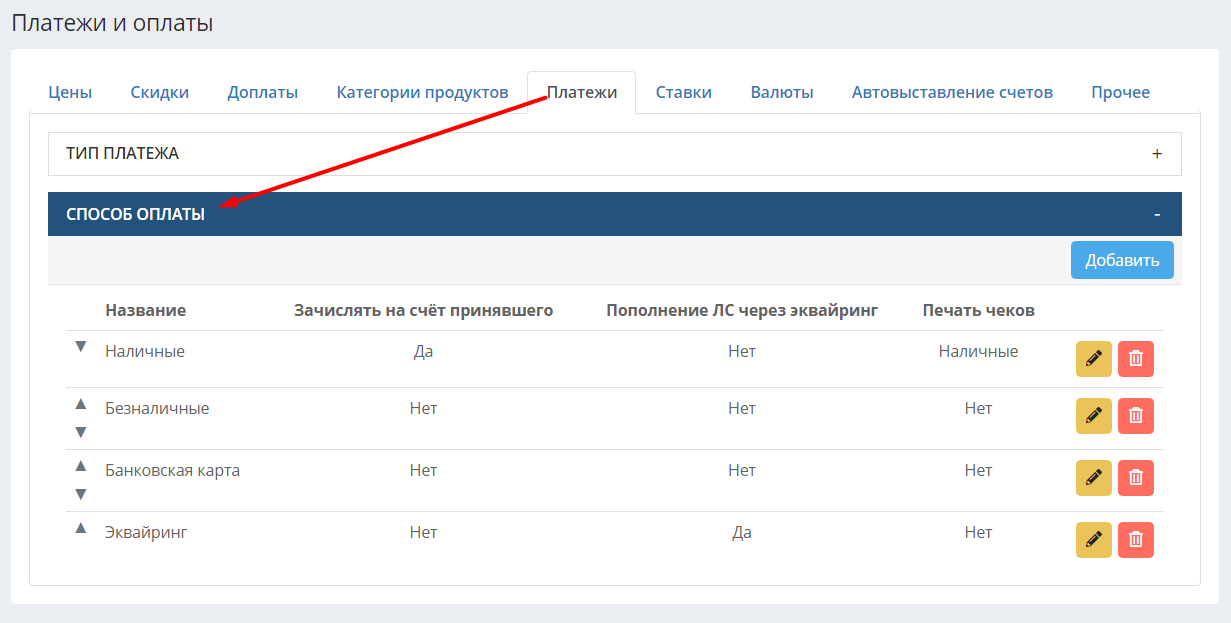Image resolution: width=1231 pixels, height=623 pixels.
Task: Edit the Банковская карта payment method
Action: pyautogui.click(x=1094, y=478)
